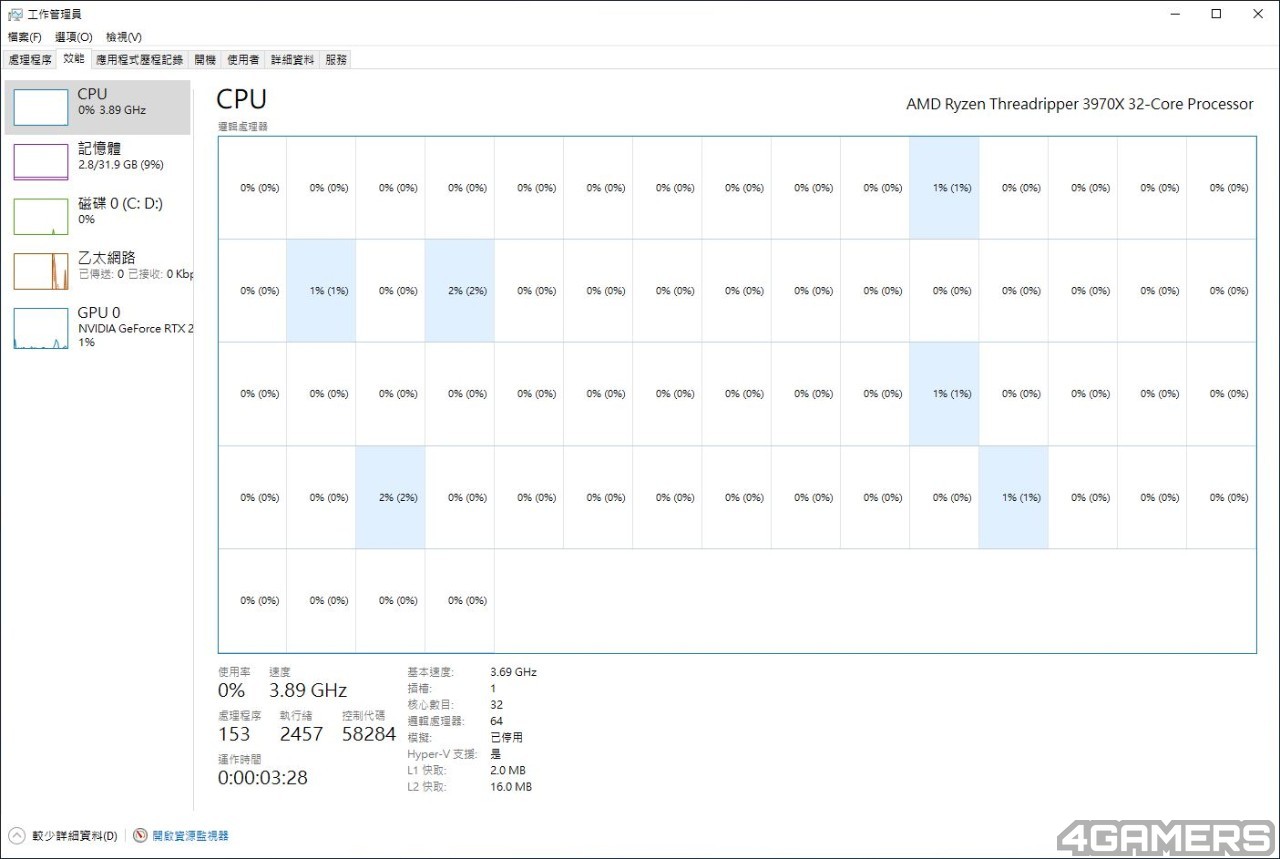Click the 基本速度 3.69 GHz value
This screenshot has width=1280, height=859.
pyautogui.click(x=513, y=672)
